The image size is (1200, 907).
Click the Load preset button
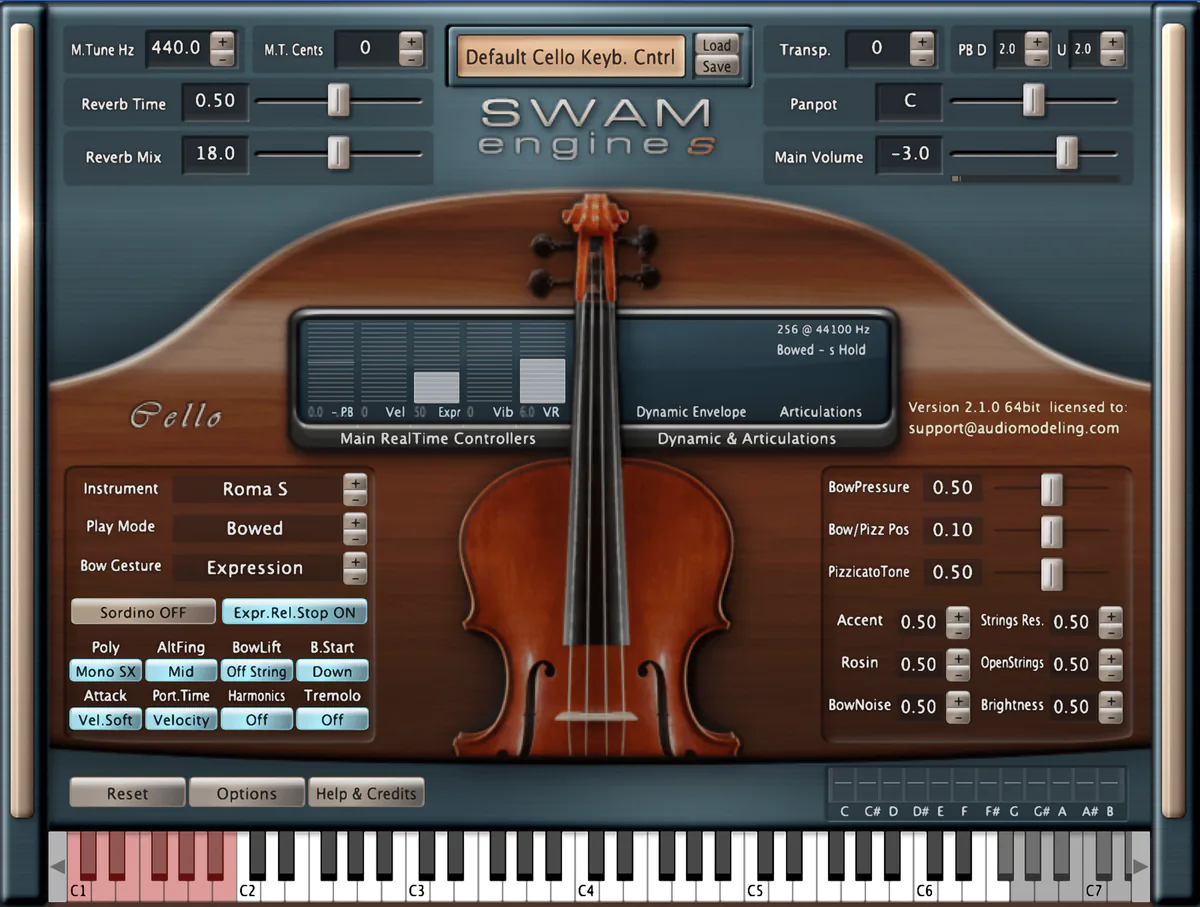[716, 45]
